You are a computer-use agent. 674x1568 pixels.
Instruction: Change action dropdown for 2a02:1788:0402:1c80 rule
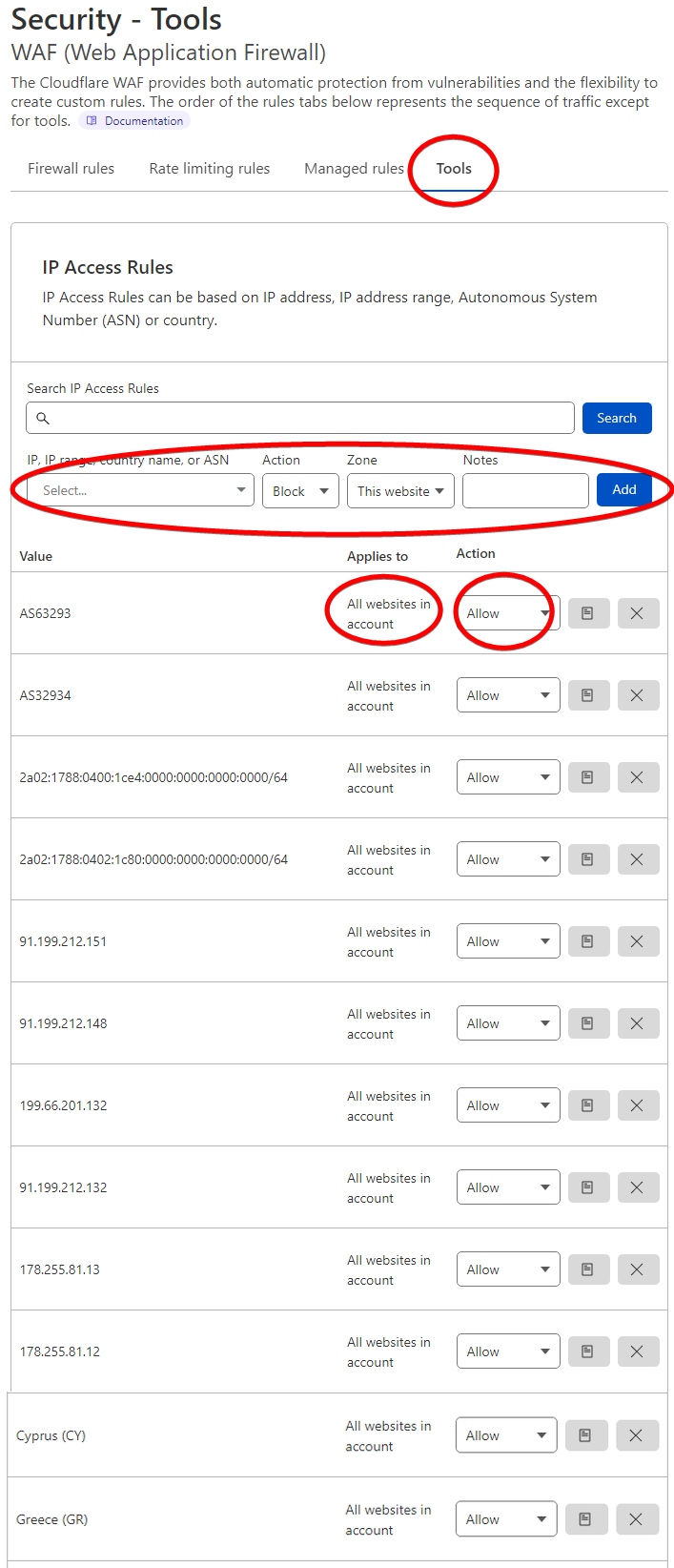tap(508, 859)
